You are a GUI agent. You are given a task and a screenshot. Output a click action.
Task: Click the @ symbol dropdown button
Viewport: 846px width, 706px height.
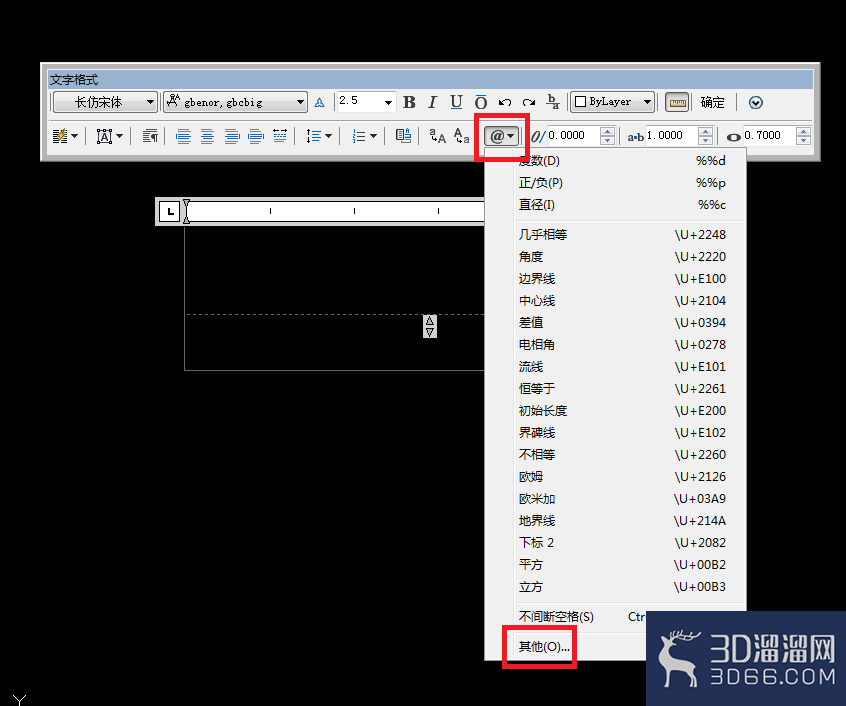coord(502,136)
